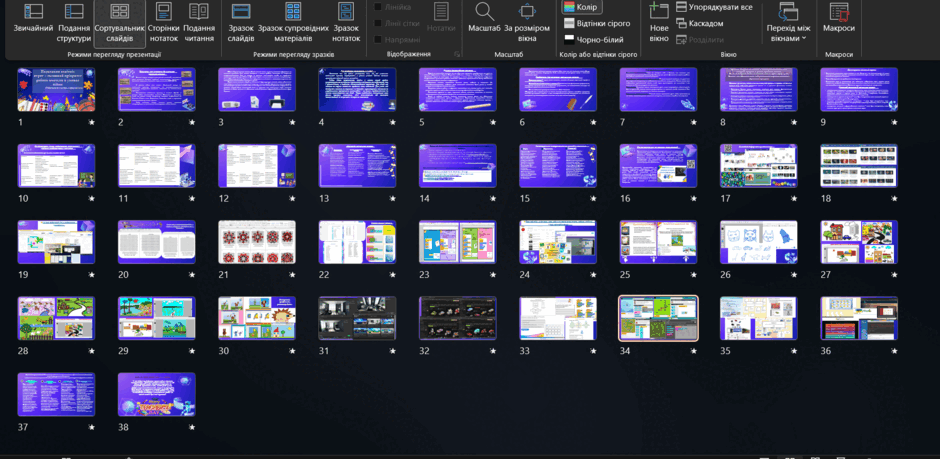Select slide 24 thumbnail
Image resolution: width=940 pixels, height=459 pixels.
pos(558,242)
